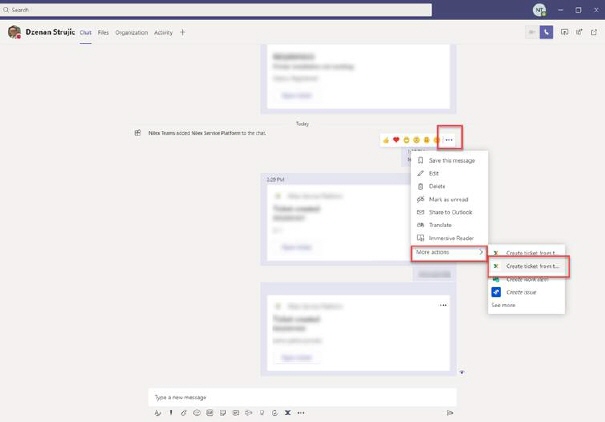
Task: Open more compose options ellipsis
Action: (x=301, y=412)
